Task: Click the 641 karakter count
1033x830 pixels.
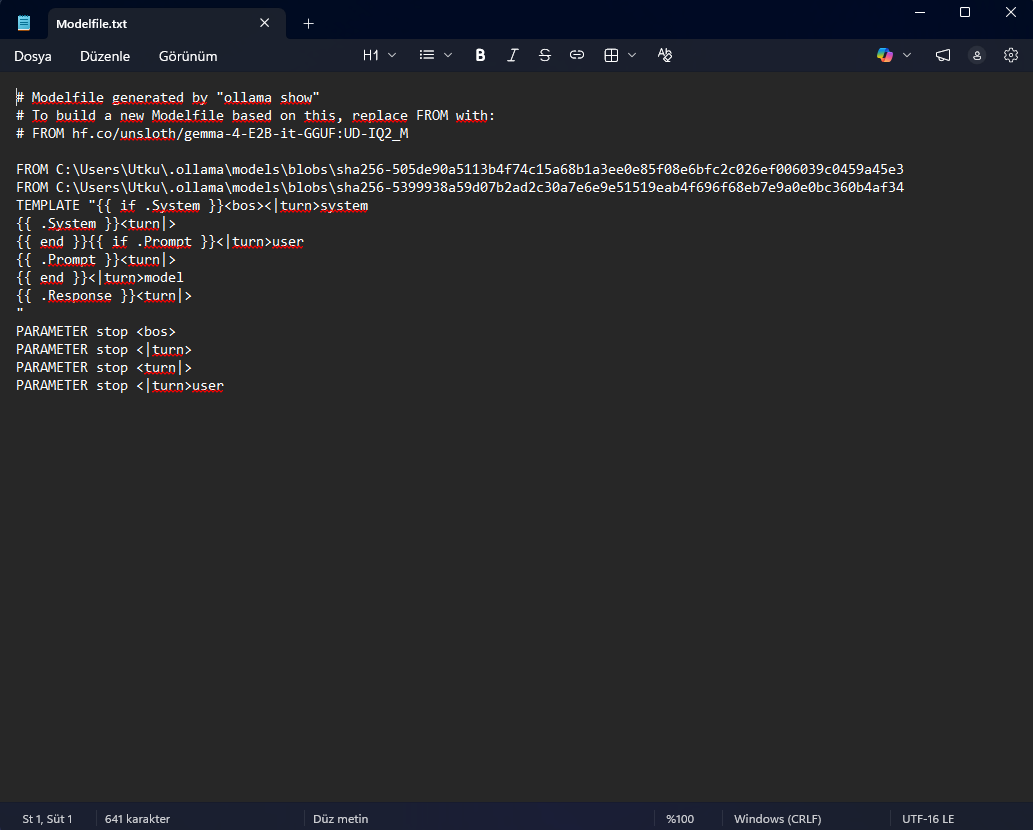Action: point(137,819)
